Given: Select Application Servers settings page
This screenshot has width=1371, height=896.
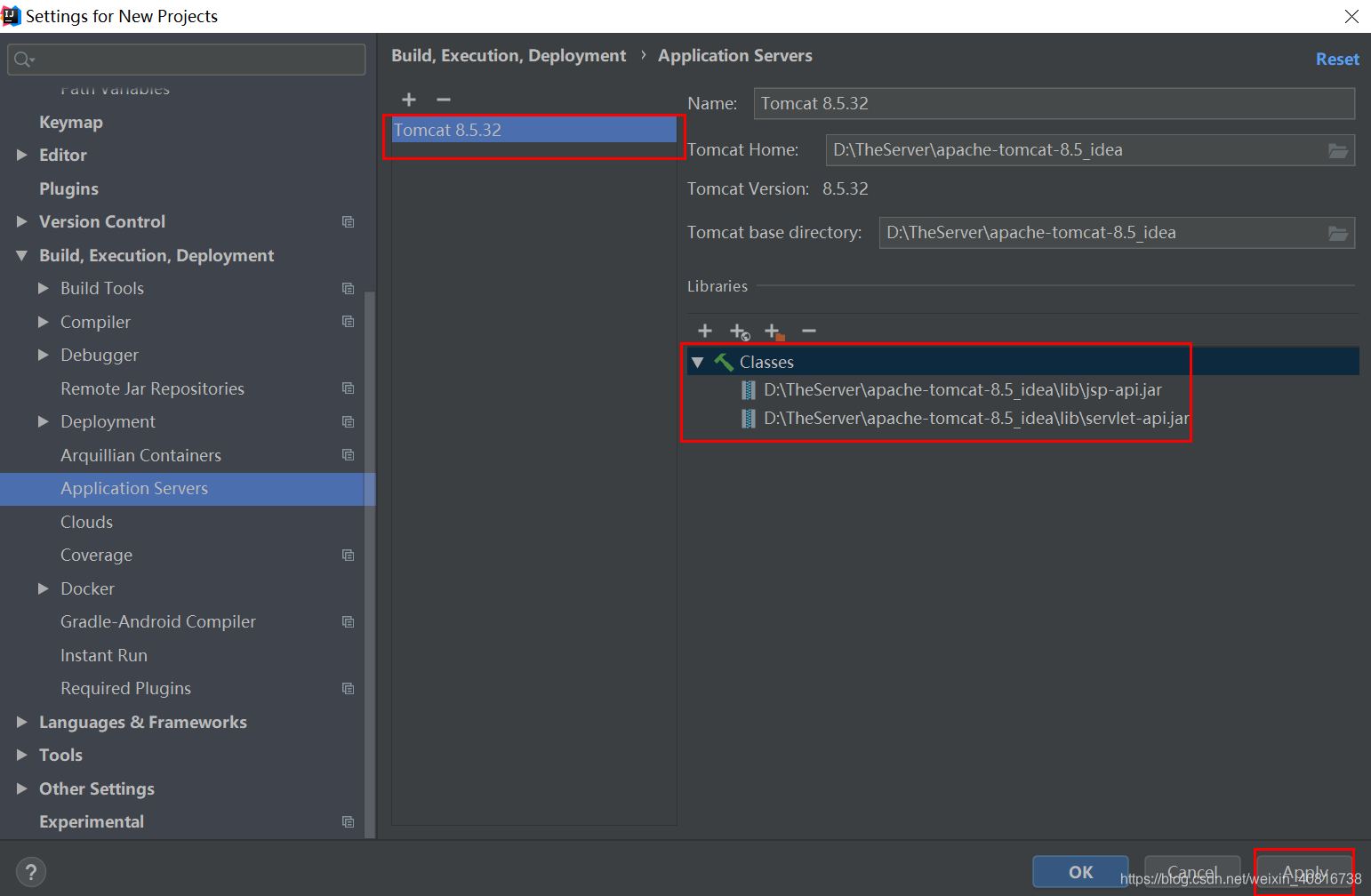Looking at the screenshot, I should point(188,489).
